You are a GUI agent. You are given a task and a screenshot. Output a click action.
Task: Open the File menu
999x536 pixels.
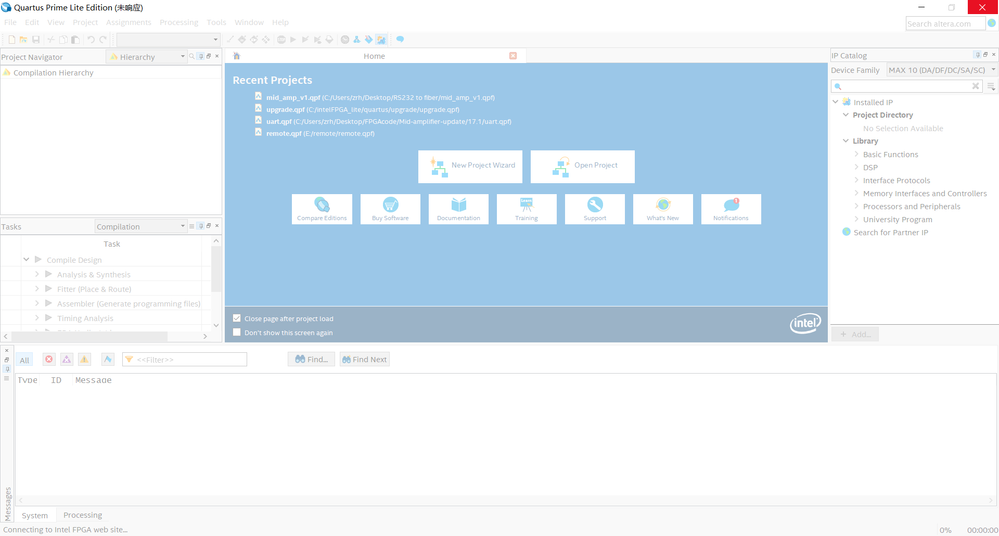coord(10,22)
